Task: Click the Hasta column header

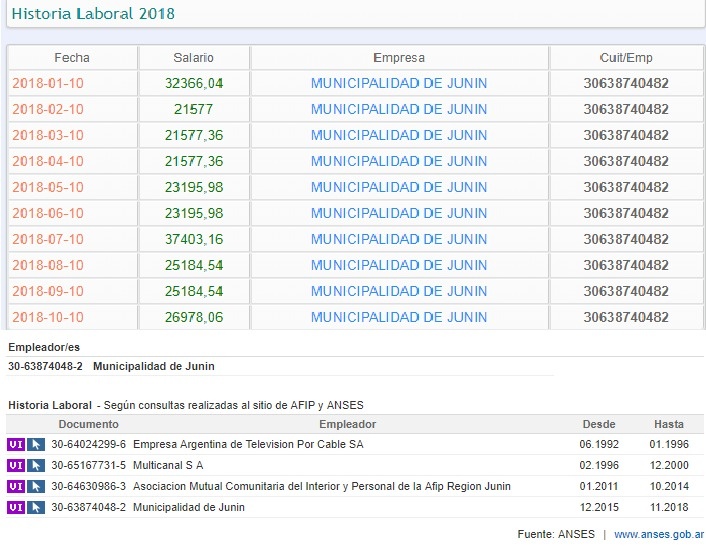Action: click(x=669, y=424)
